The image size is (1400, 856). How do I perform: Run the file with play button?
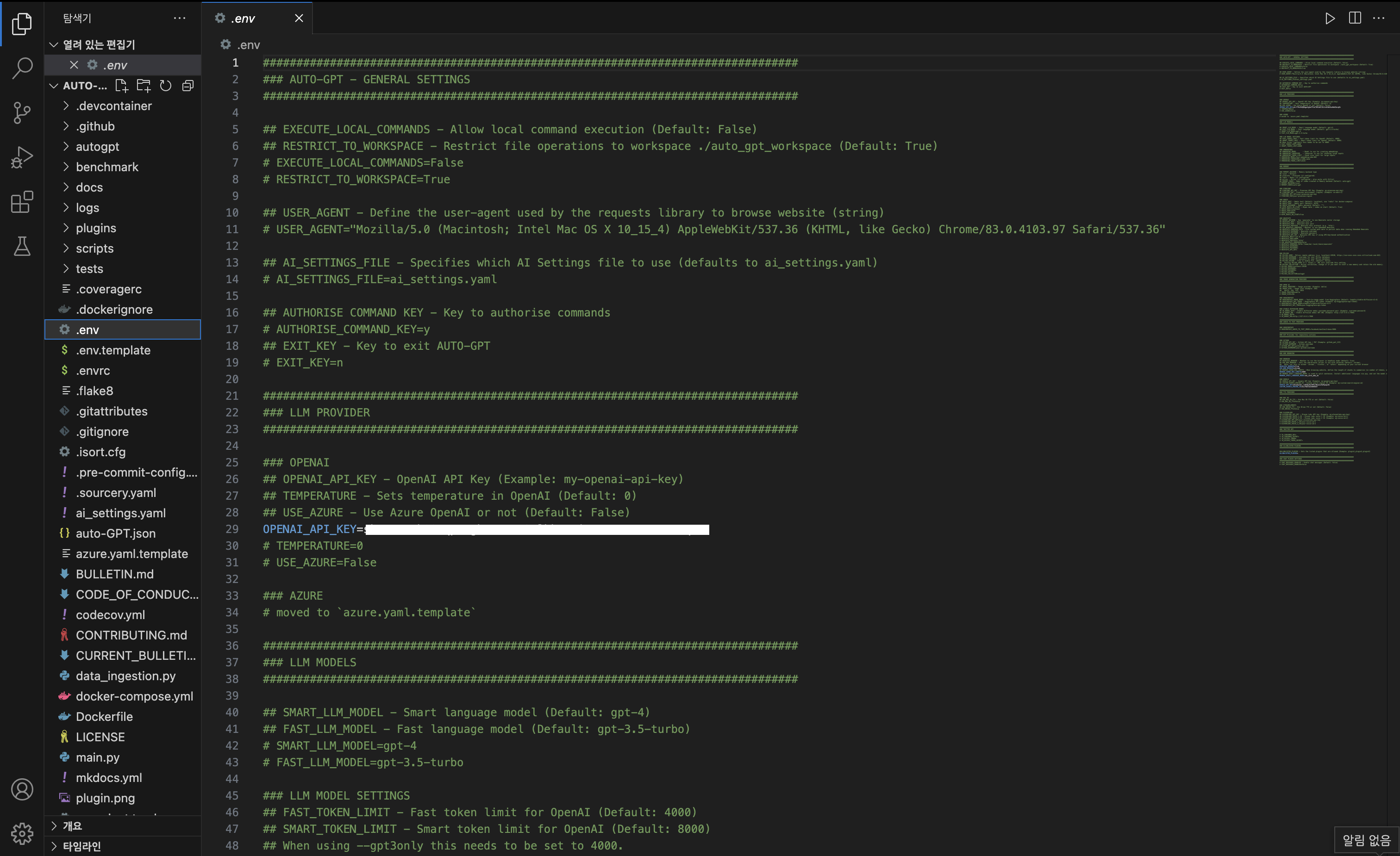point(1330,18)
